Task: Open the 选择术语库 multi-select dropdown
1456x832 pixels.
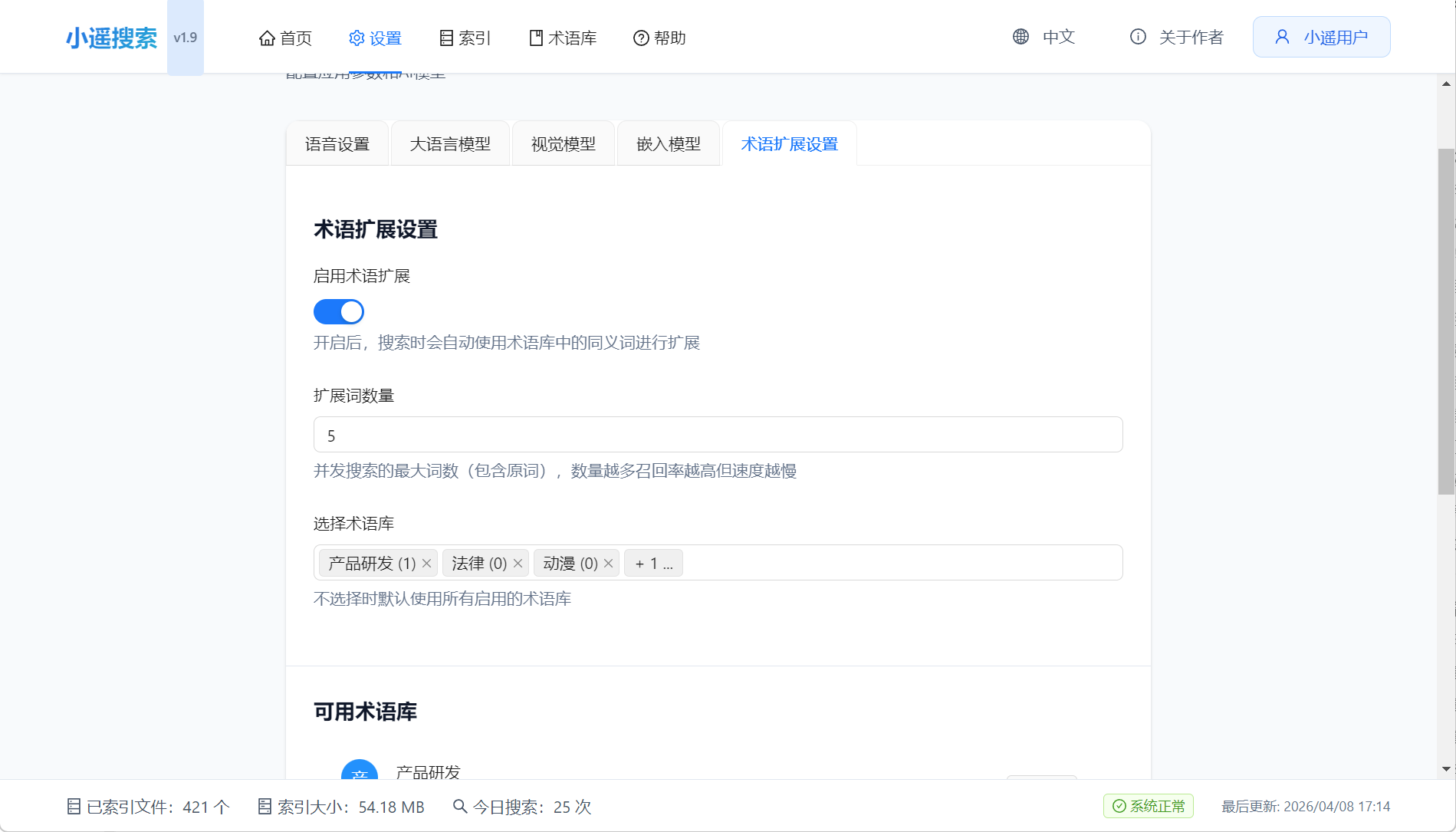Action: (x=897, y=563)
